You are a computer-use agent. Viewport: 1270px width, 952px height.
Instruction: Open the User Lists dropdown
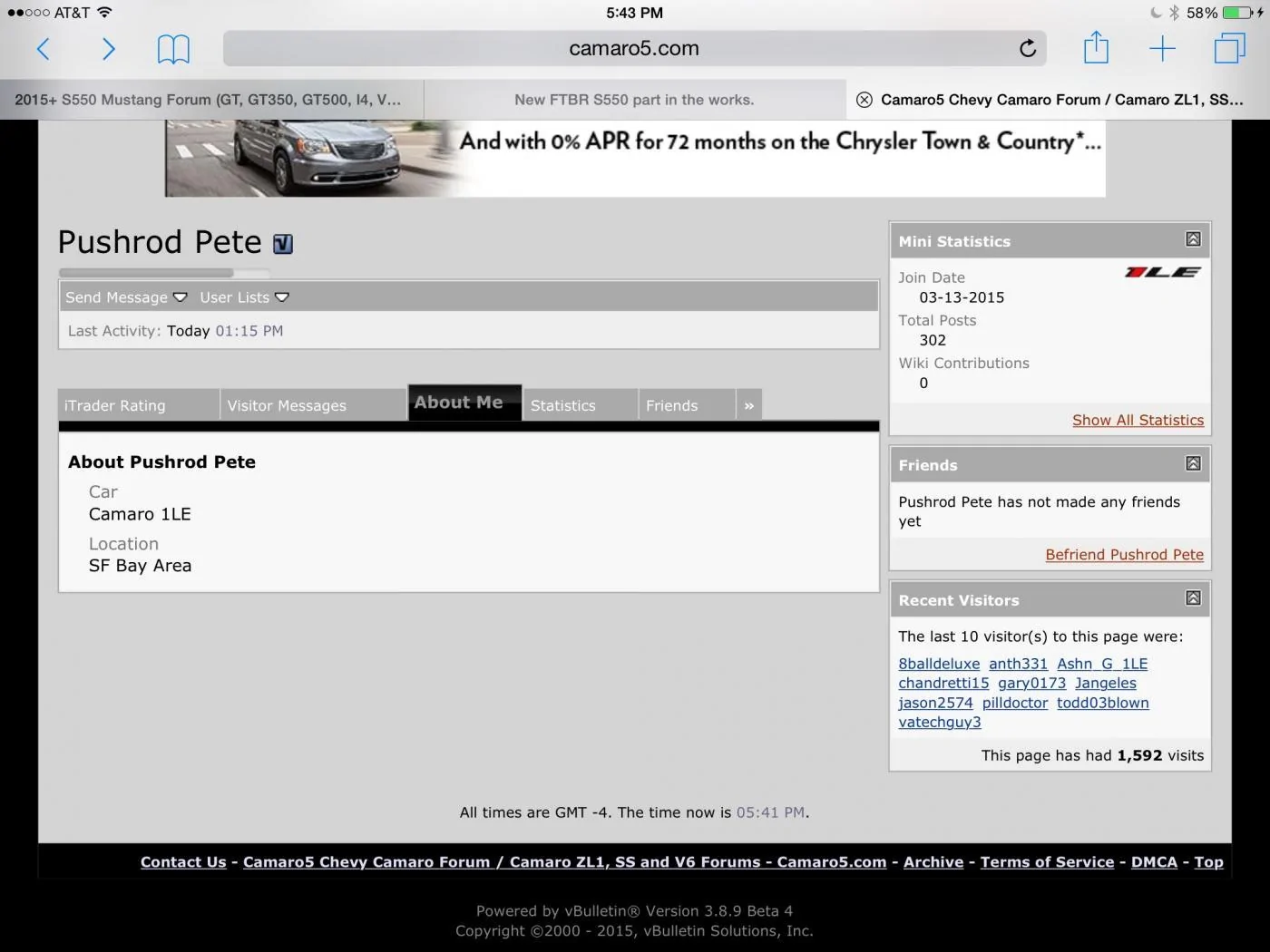coord(244,297)
